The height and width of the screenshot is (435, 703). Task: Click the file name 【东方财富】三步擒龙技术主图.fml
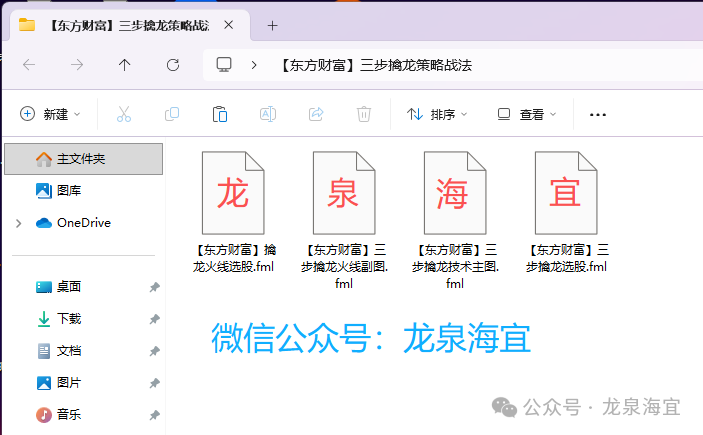pyautogui.click(x=455, y=266)
